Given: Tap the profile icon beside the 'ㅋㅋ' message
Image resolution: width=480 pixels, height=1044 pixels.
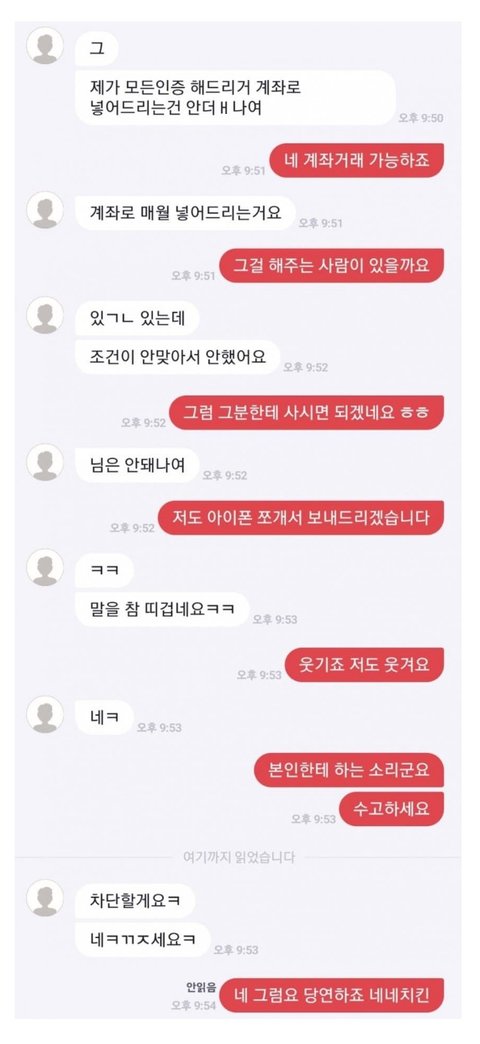Looking at the screenshot, I should pos(45,567).
